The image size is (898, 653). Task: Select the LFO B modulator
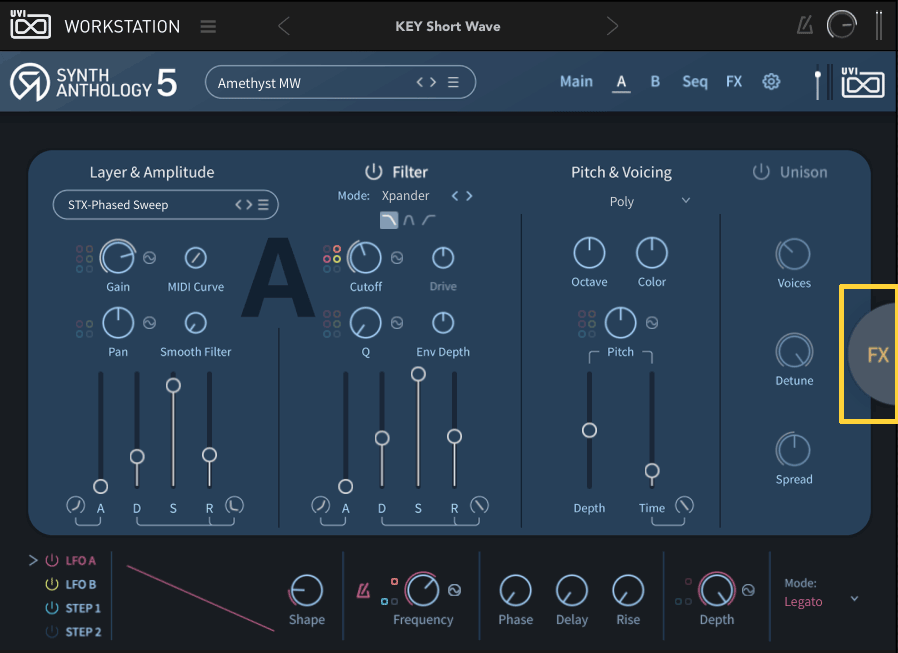pos(81,584)
